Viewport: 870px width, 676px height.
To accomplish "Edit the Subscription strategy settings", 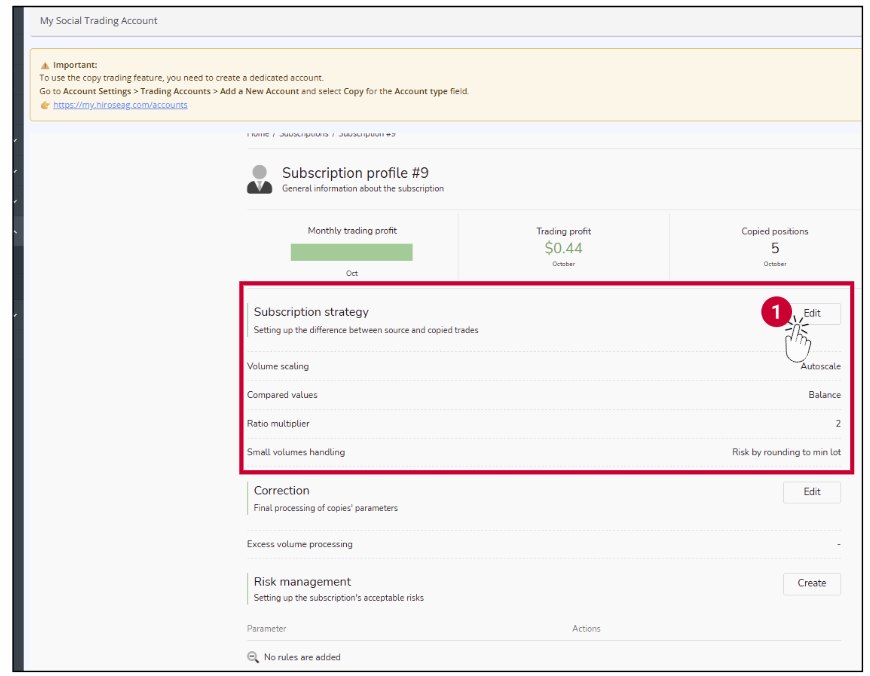I will pyautogui.click(x=812, y=313).
